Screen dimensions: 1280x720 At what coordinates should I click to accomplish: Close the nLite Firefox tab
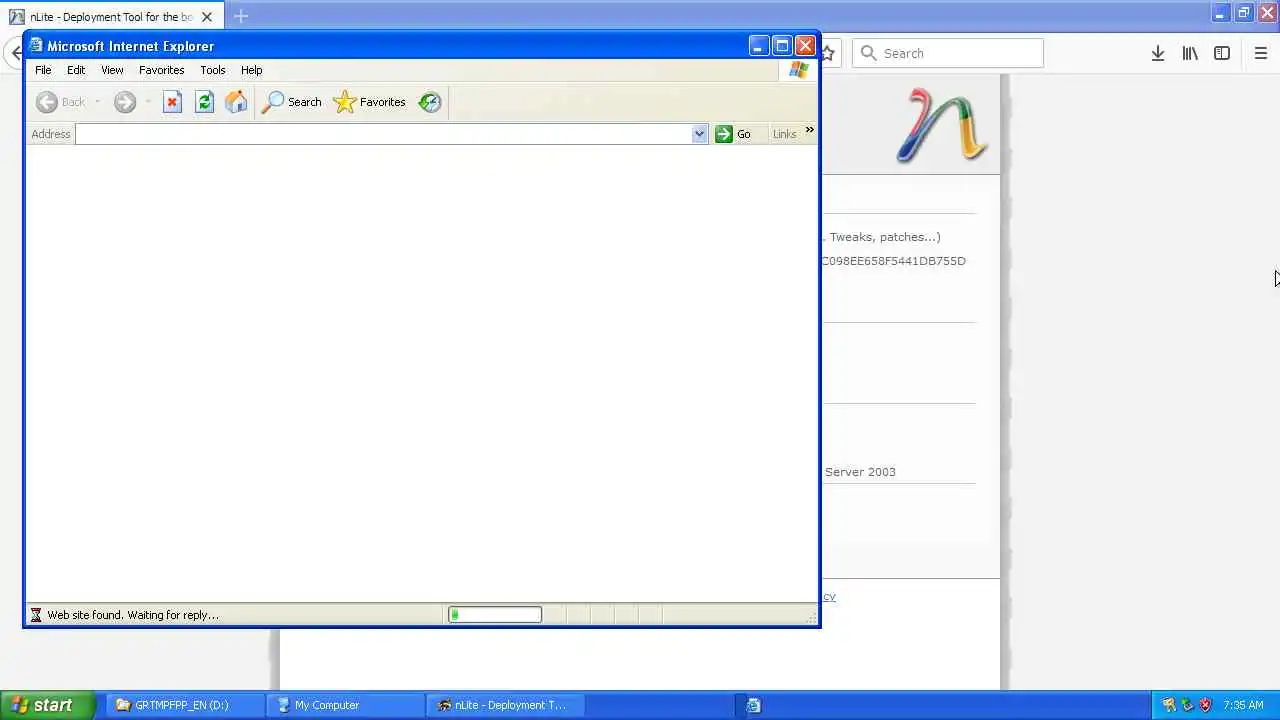(x=207, y=17)
